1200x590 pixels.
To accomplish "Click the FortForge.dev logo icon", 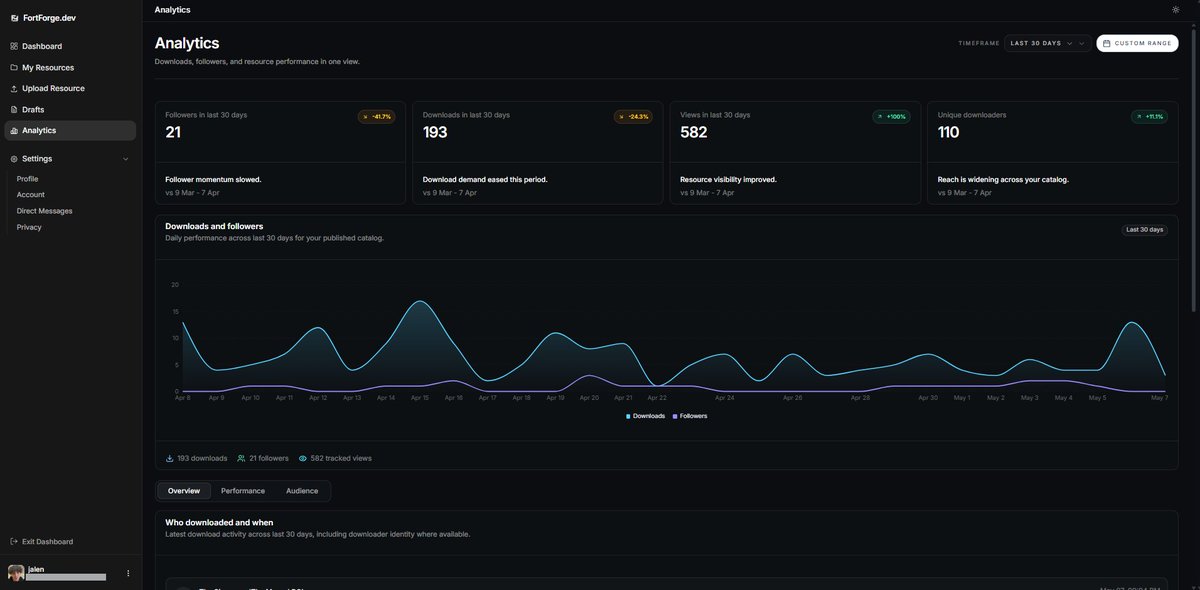I will point(14,18).
